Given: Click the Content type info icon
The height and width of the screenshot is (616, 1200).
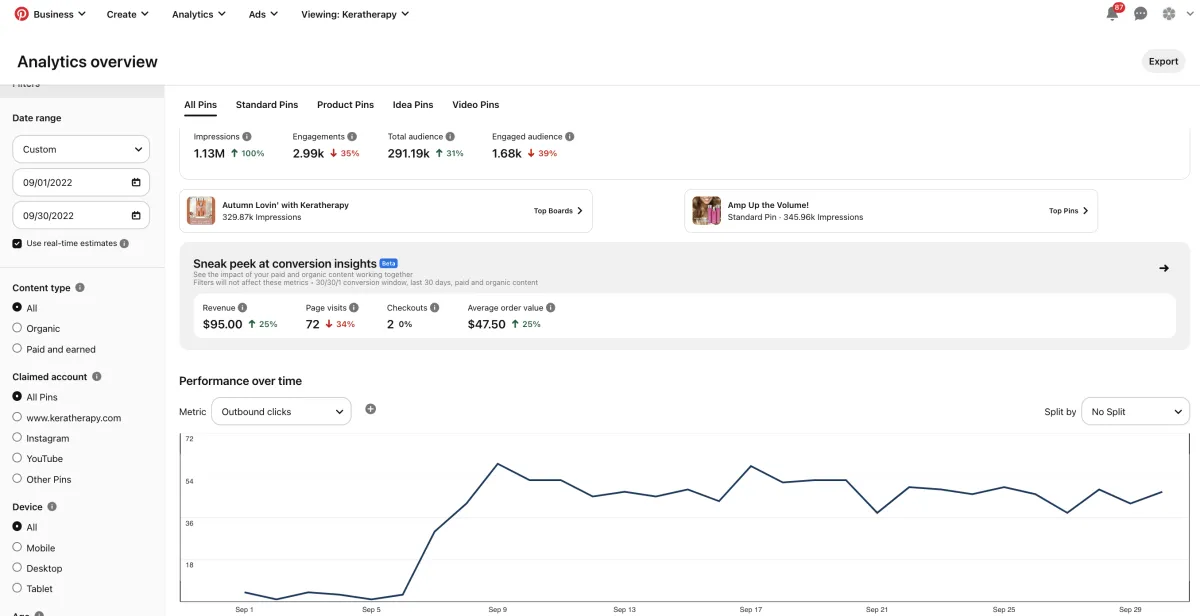Looking at the screenshot, I should pyautogui.click(x=80, y=288).
